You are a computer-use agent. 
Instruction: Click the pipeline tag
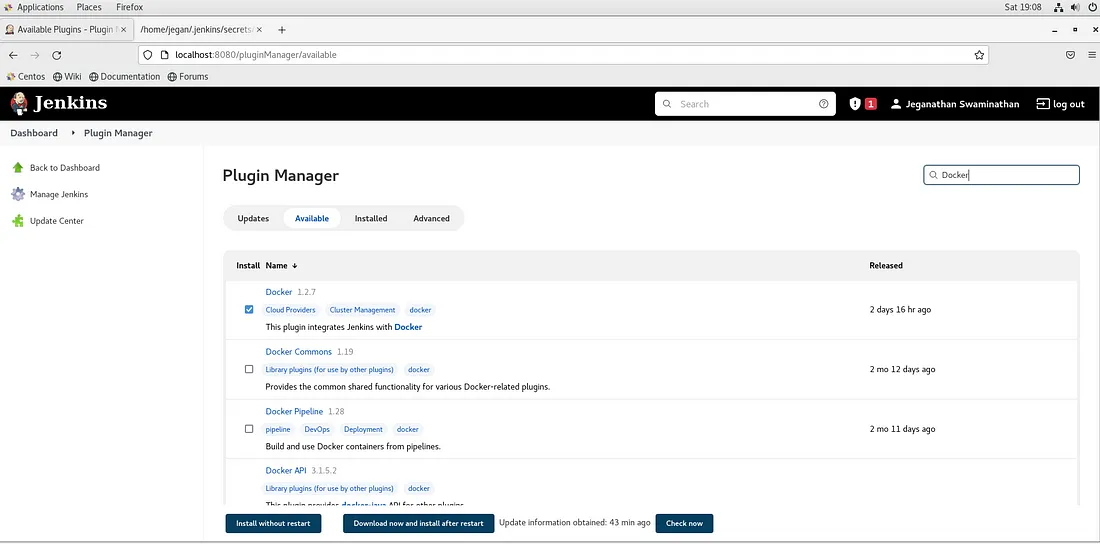[278, 429]
